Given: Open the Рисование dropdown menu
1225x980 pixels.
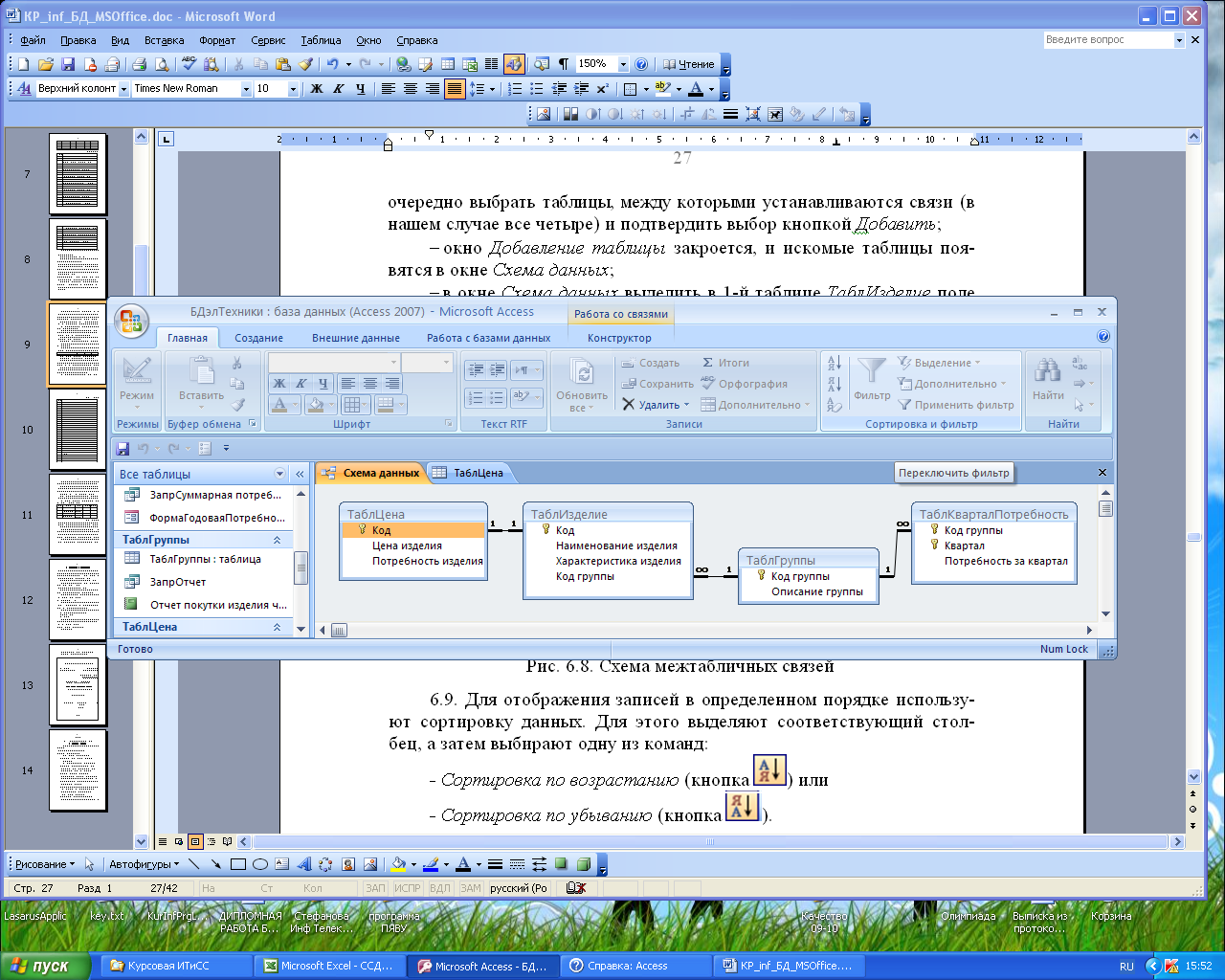Looking at the screenshot, I should tap(45, 864).
